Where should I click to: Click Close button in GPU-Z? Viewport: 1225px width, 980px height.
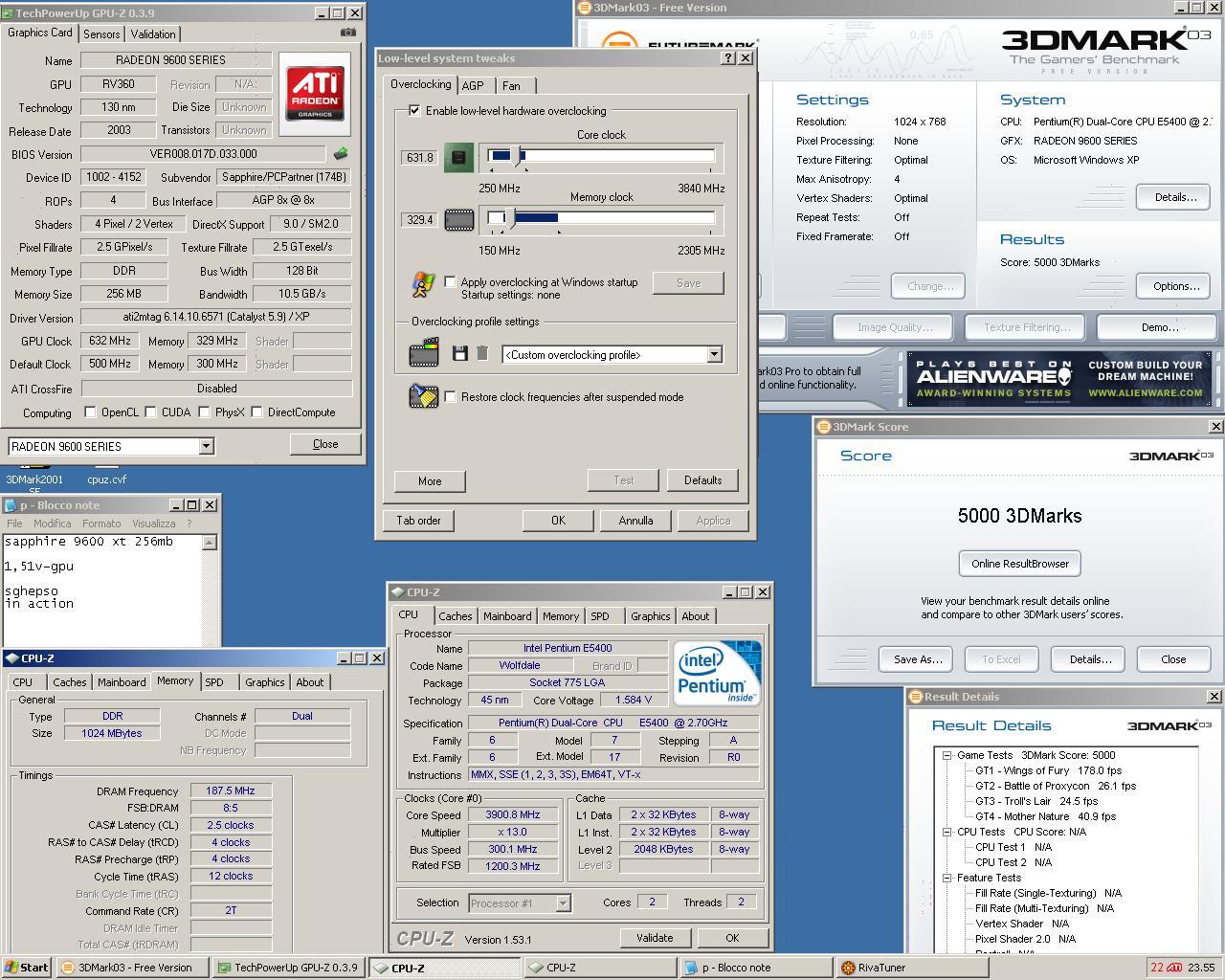pos(325,444)
